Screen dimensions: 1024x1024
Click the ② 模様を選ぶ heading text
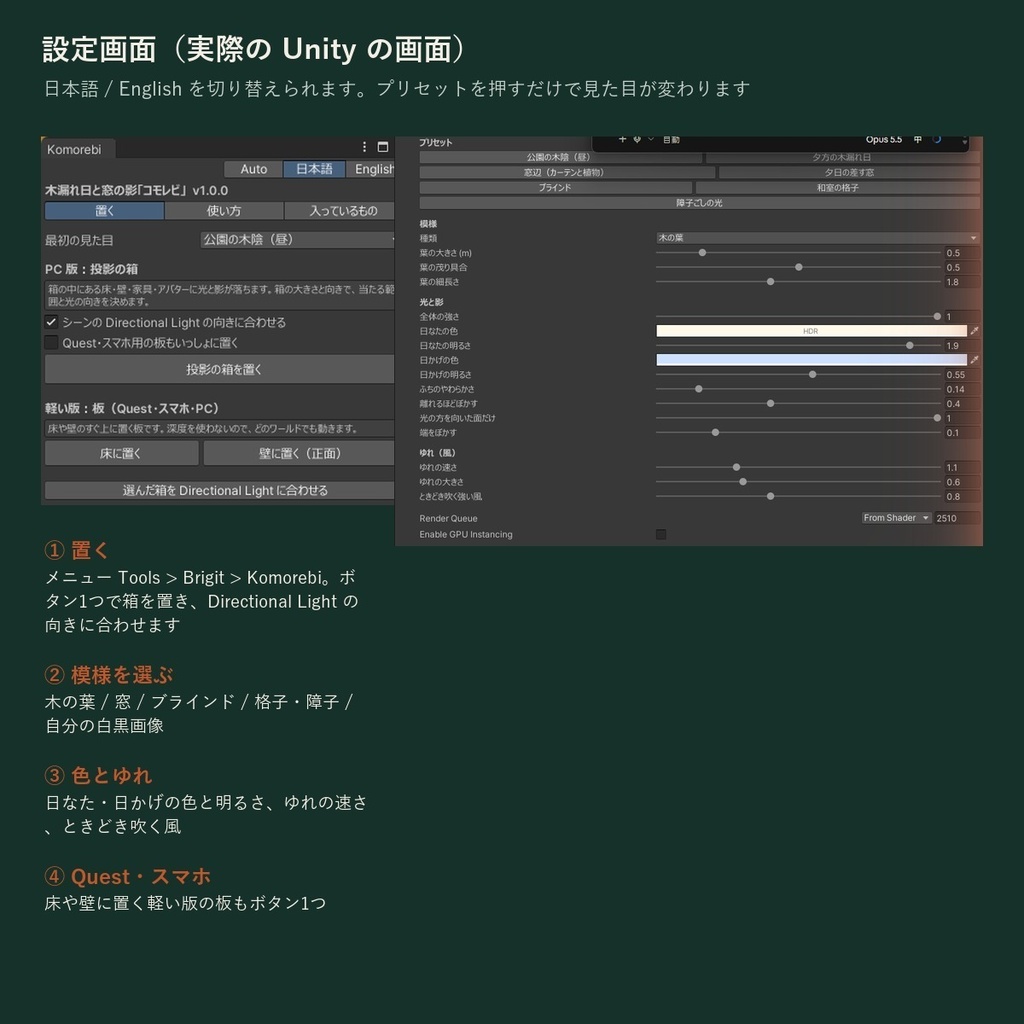109,675
